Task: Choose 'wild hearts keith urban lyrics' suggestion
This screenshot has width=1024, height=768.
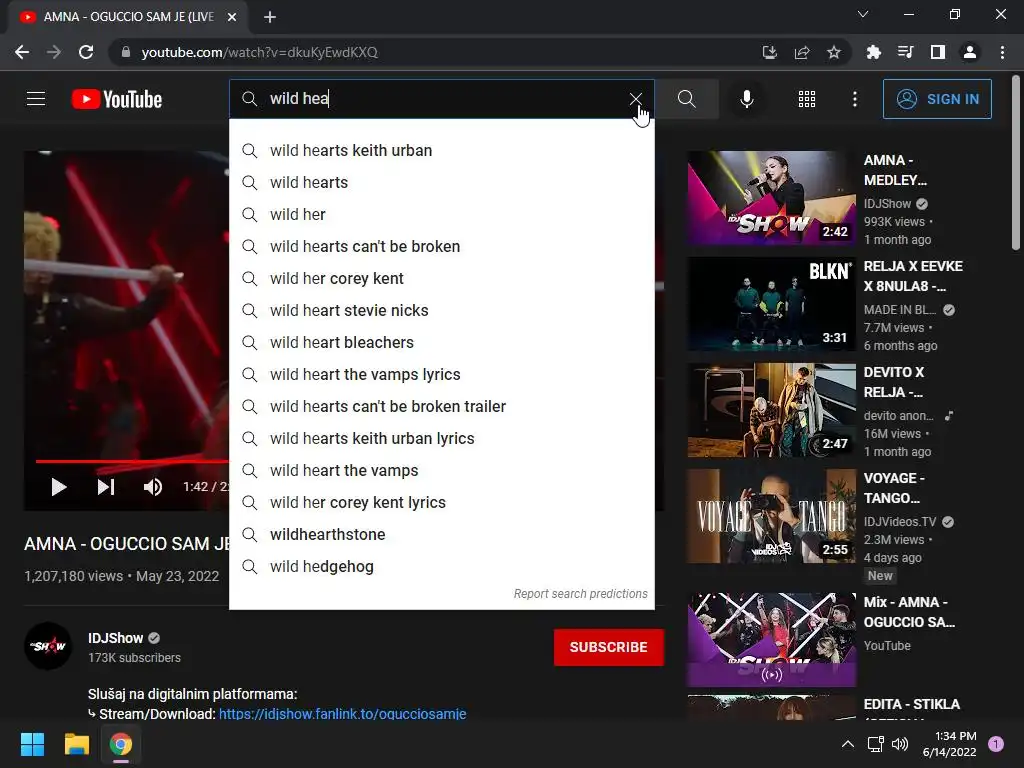Action: click(441, 438)
